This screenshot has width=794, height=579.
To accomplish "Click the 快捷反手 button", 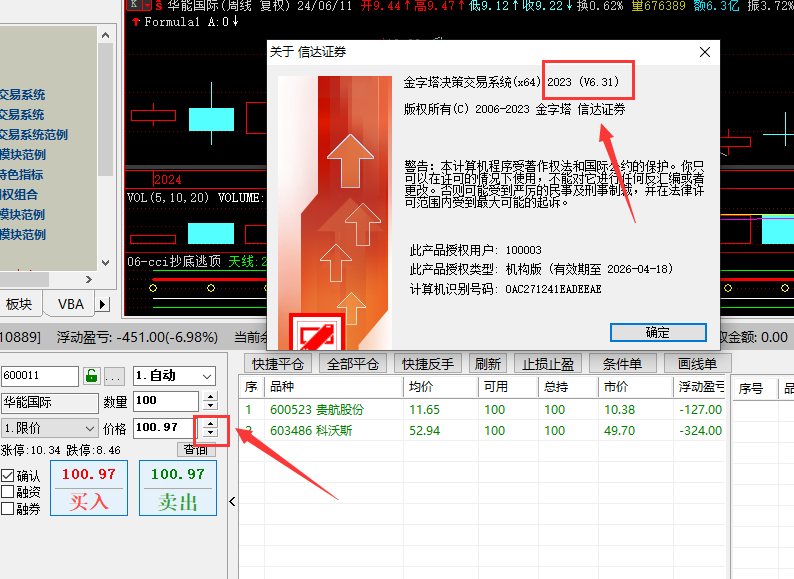I will [x=428, y=364].
